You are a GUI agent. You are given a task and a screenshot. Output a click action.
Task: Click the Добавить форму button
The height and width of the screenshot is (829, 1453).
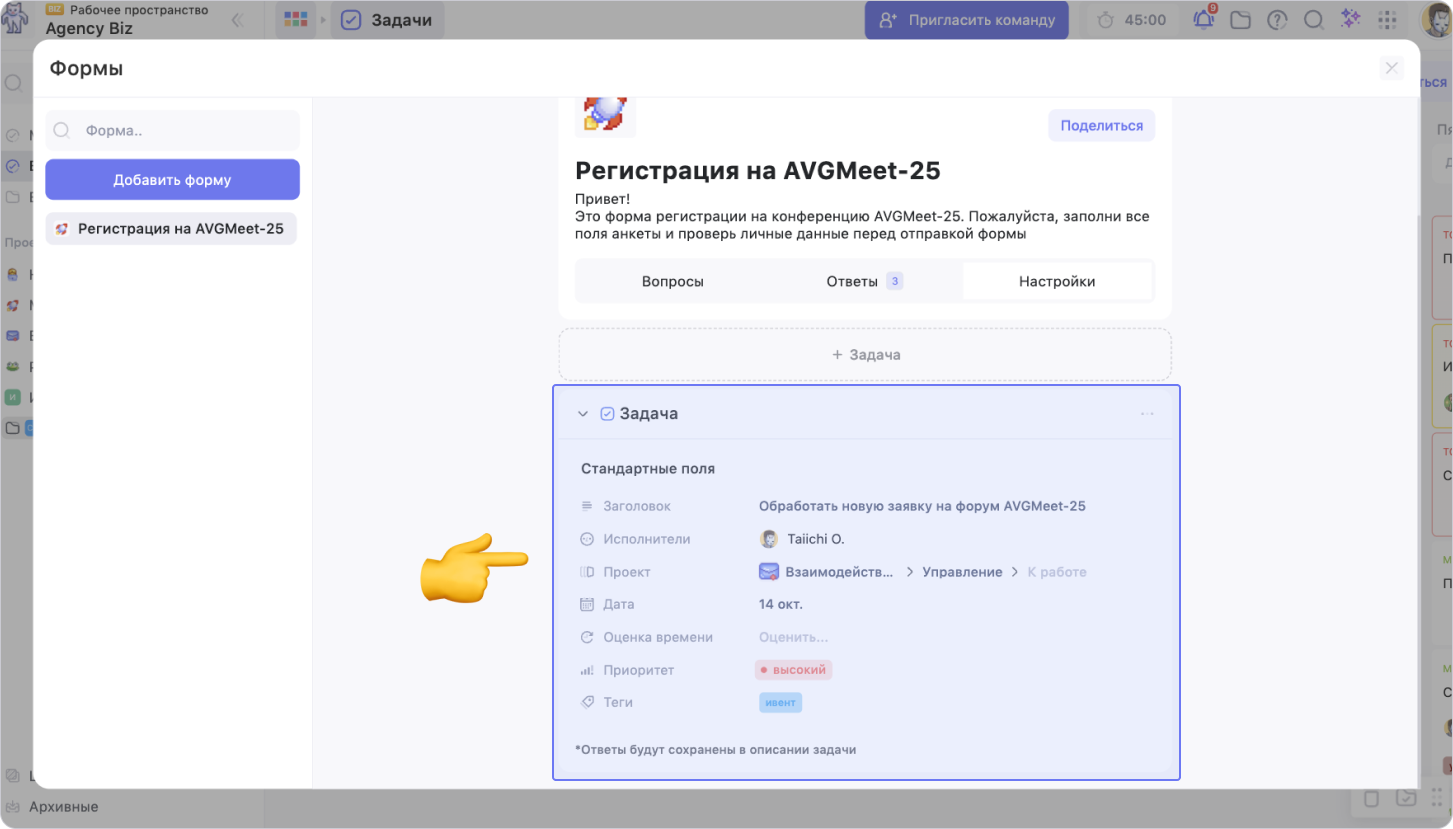[x=172, y=180]
